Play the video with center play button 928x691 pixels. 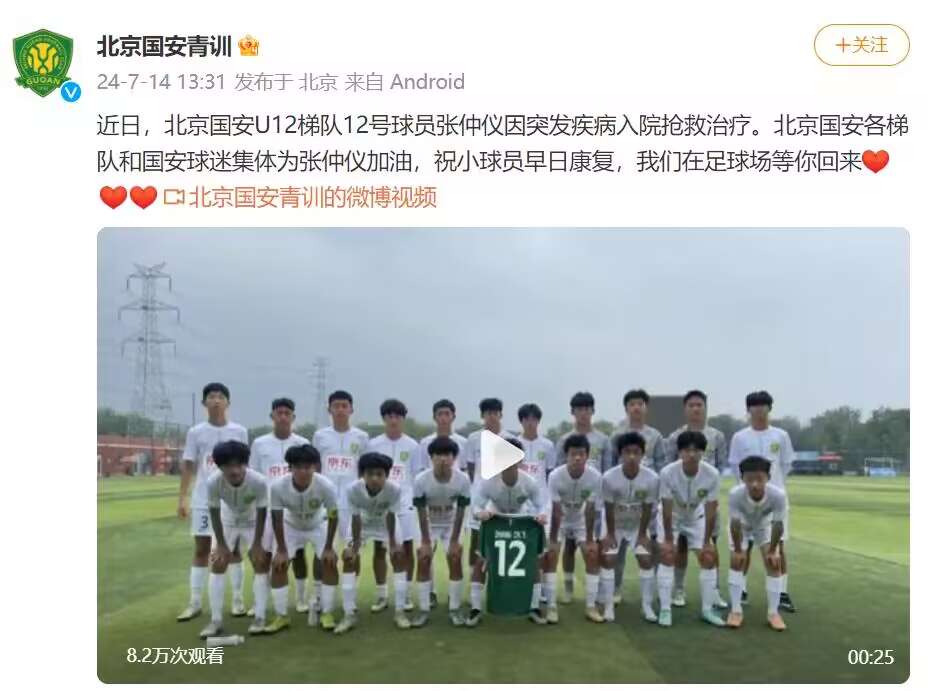tap(502, 455)
